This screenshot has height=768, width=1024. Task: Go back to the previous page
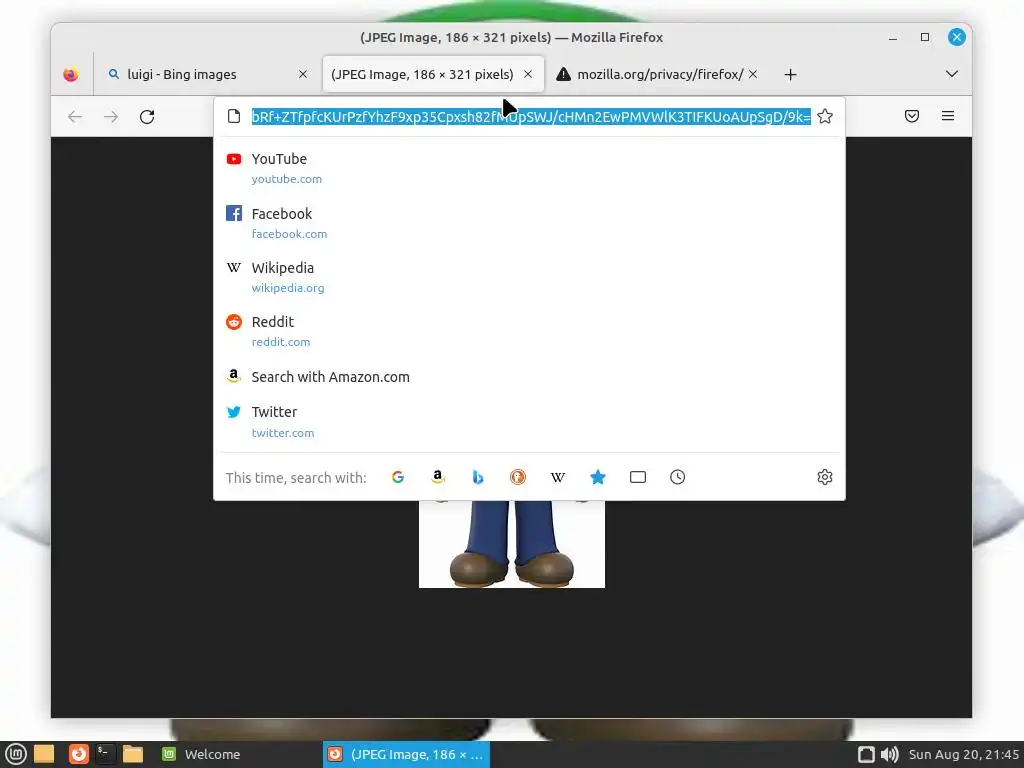pyautogui.click(x=75, y=117)
